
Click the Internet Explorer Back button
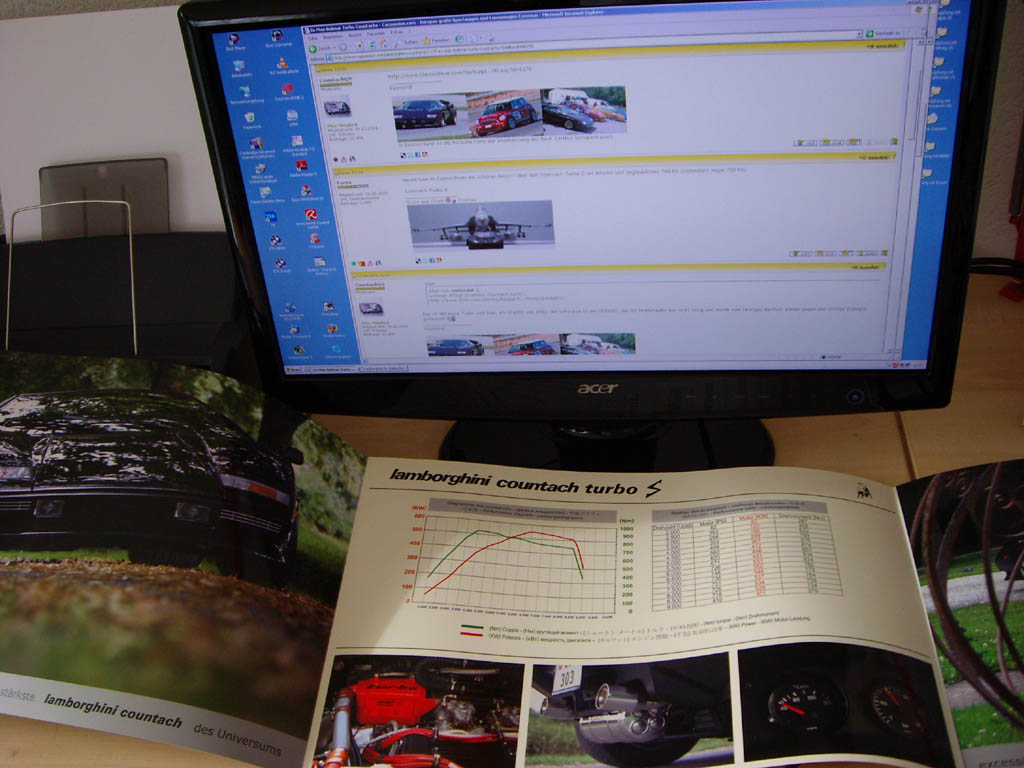click(313, 46)
